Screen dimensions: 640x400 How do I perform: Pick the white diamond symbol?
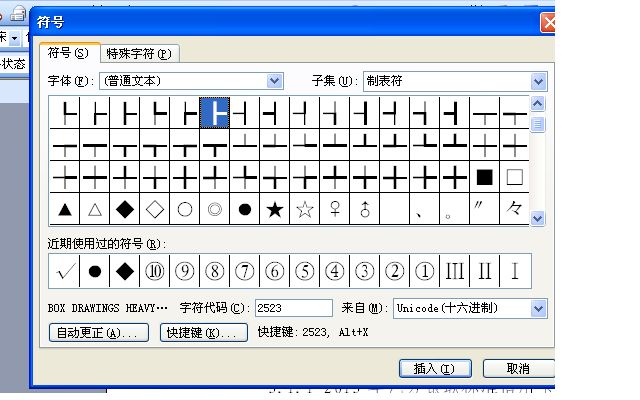pyautogui.click(x=155, y=209)
